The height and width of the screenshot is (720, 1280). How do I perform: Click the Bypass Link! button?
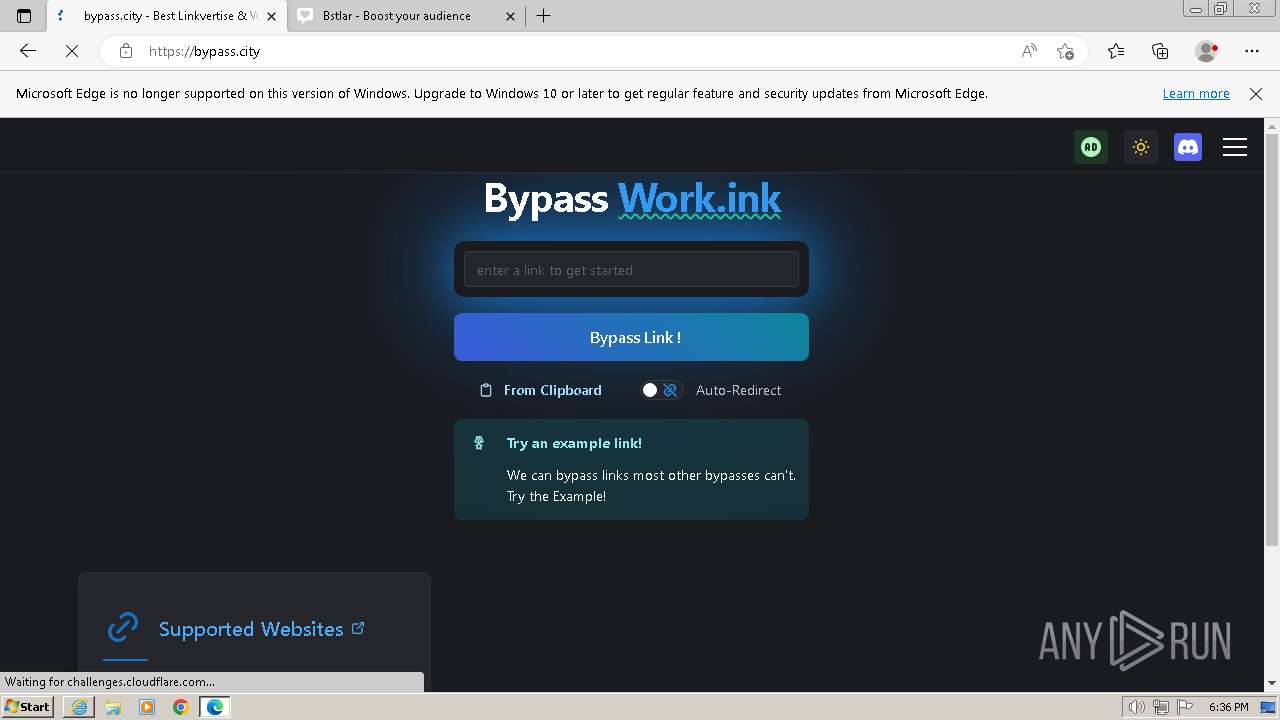tap(631, 337)
